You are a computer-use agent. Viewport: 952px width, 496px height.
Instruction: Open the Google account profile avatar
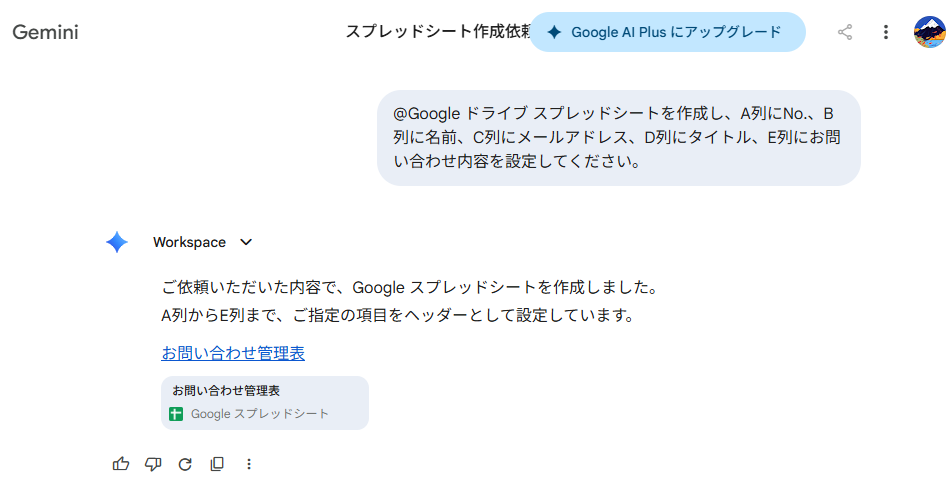929,32
